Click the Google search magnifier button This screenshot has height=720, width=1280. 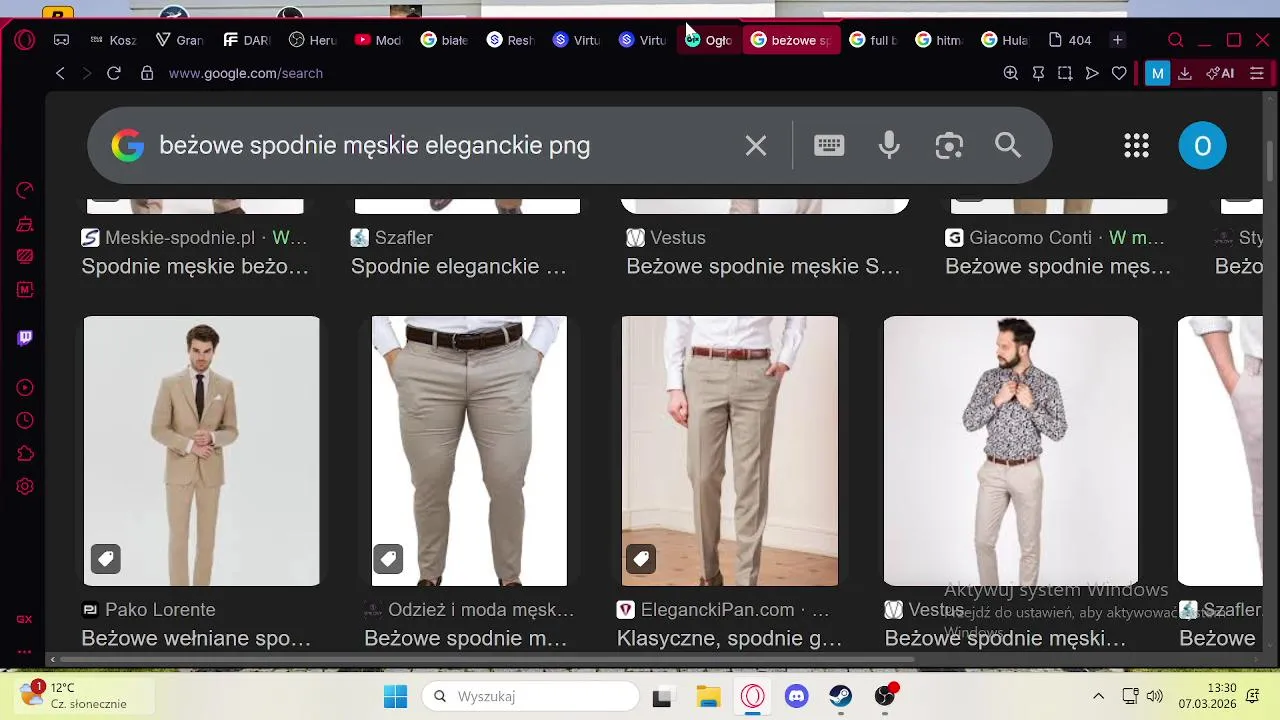point(1008,145)
